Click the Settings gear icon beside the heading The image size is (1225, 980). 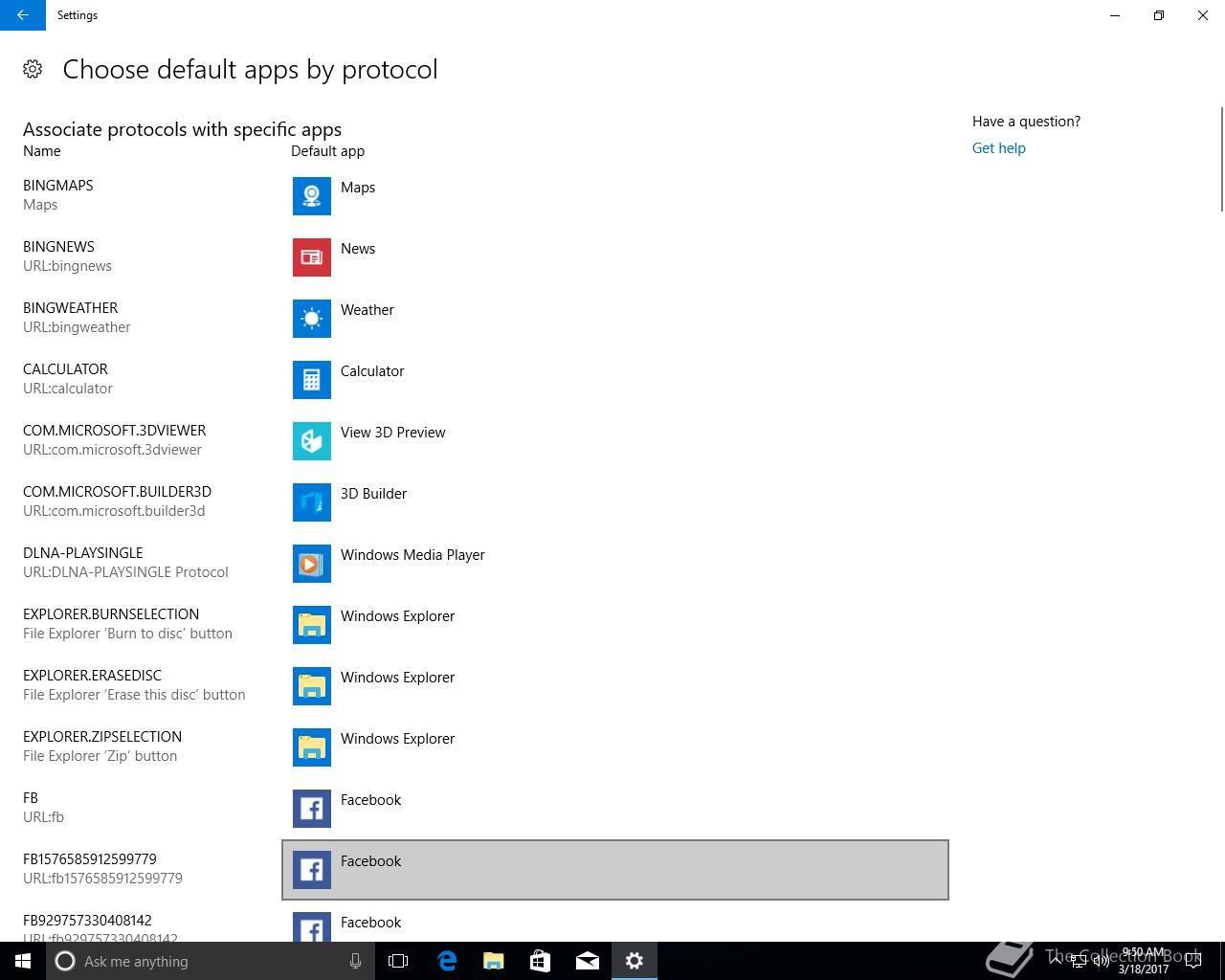point(33,69)
